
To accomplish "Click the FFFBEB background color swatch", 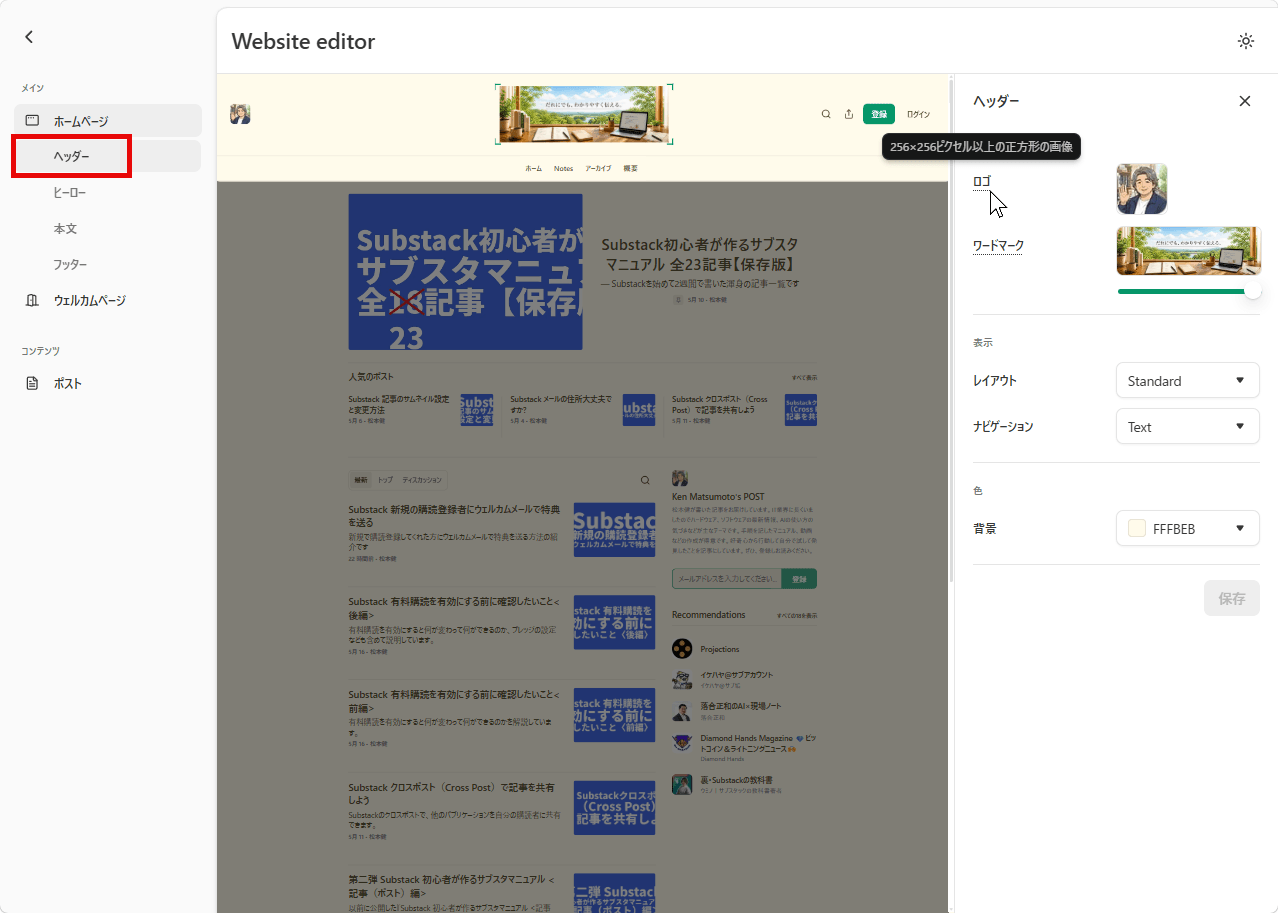I will 1136,529.
